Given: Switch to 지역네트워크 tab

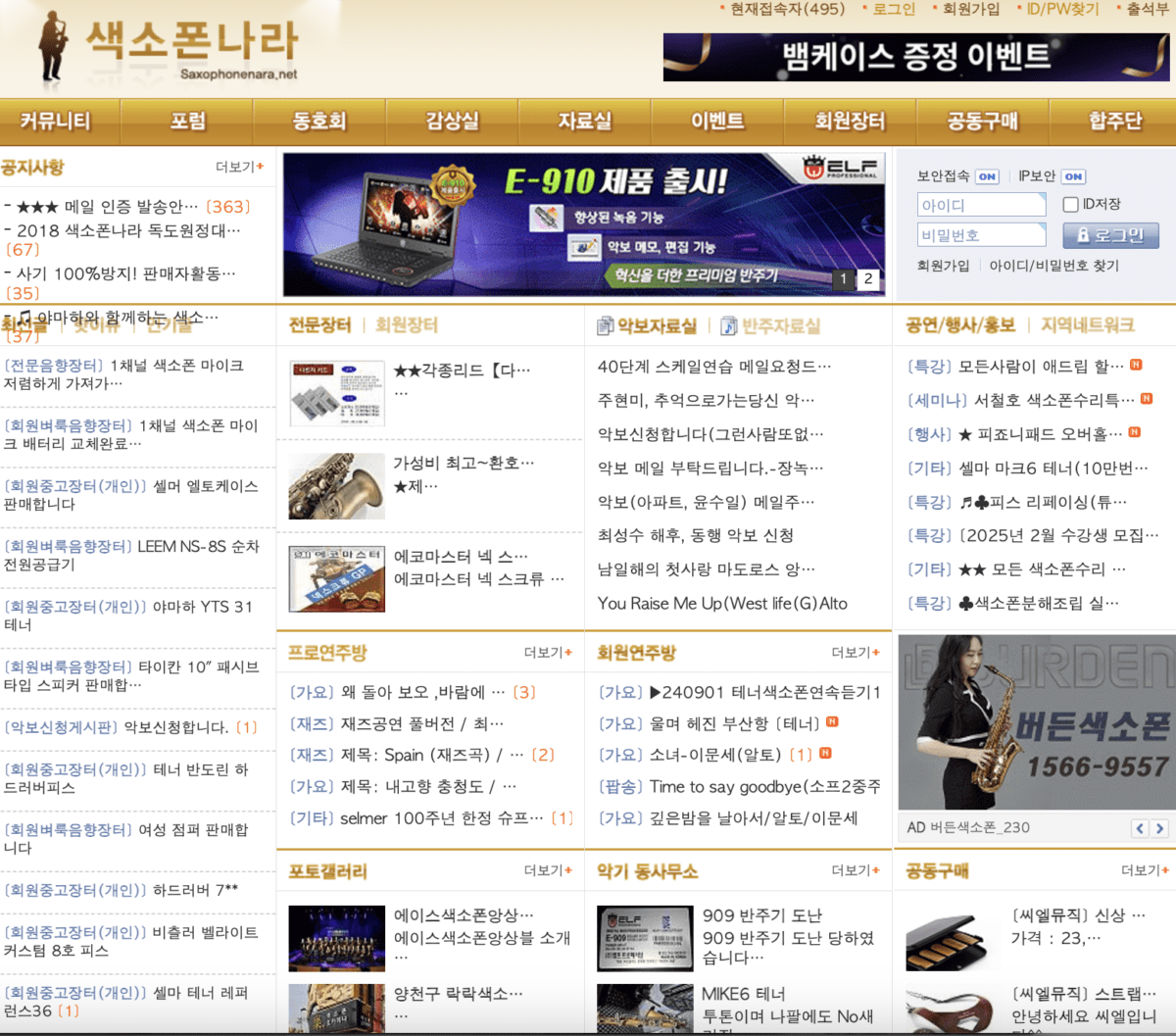Looking at the screenshot, I should pos(1088,325).
